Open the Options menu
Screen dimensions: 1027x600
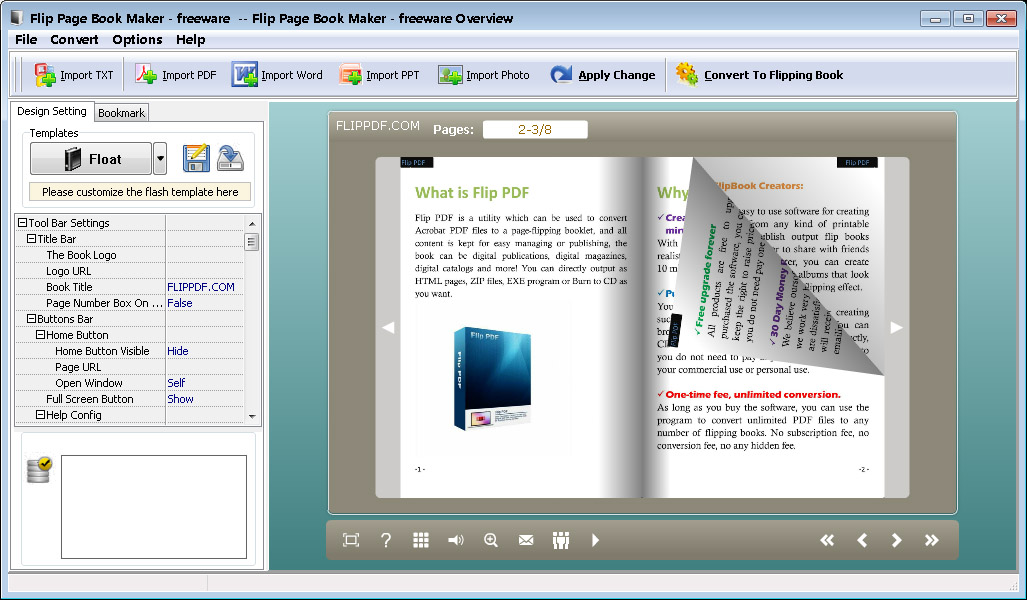pos(137,40)
